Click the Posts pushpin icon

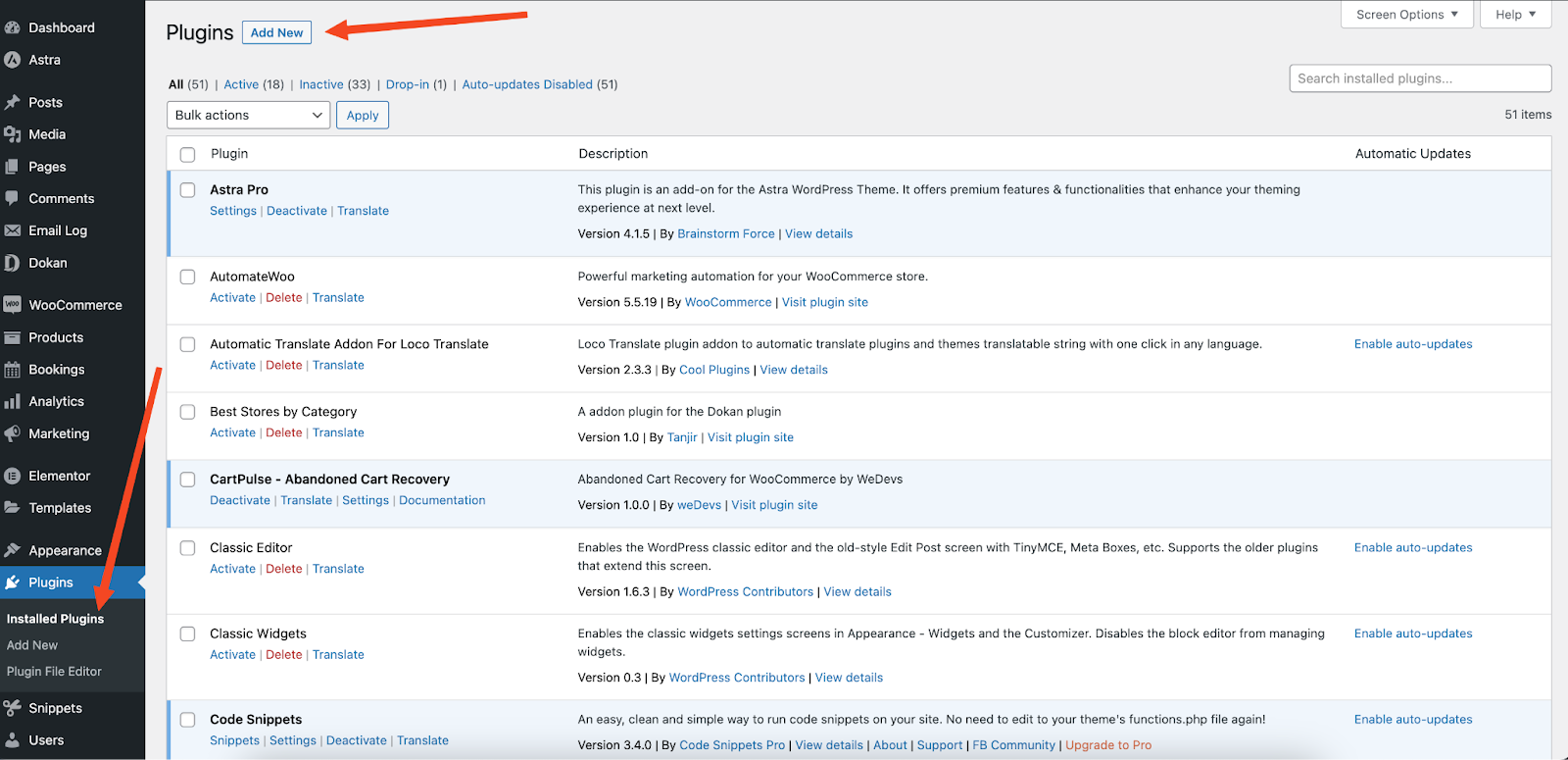[x=13, y=102]
